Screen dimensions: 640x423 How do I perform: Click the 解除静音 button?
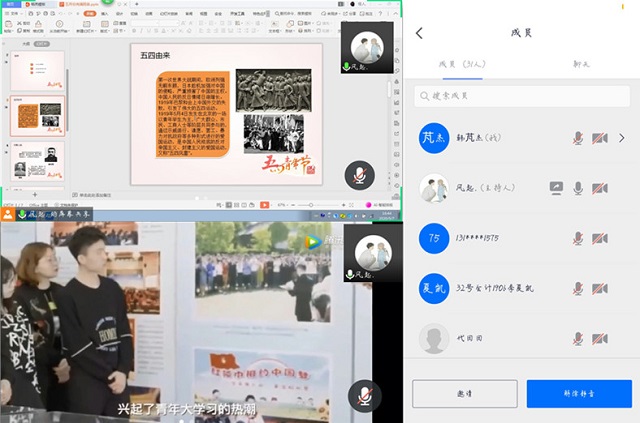(579, 394)
